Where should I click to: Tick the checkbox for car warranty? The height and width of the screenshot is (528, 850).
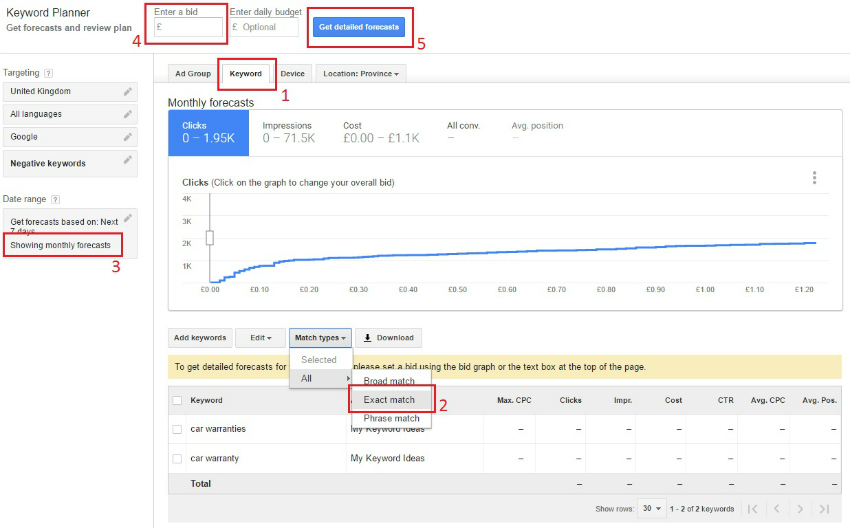click(x=177, y=458)
